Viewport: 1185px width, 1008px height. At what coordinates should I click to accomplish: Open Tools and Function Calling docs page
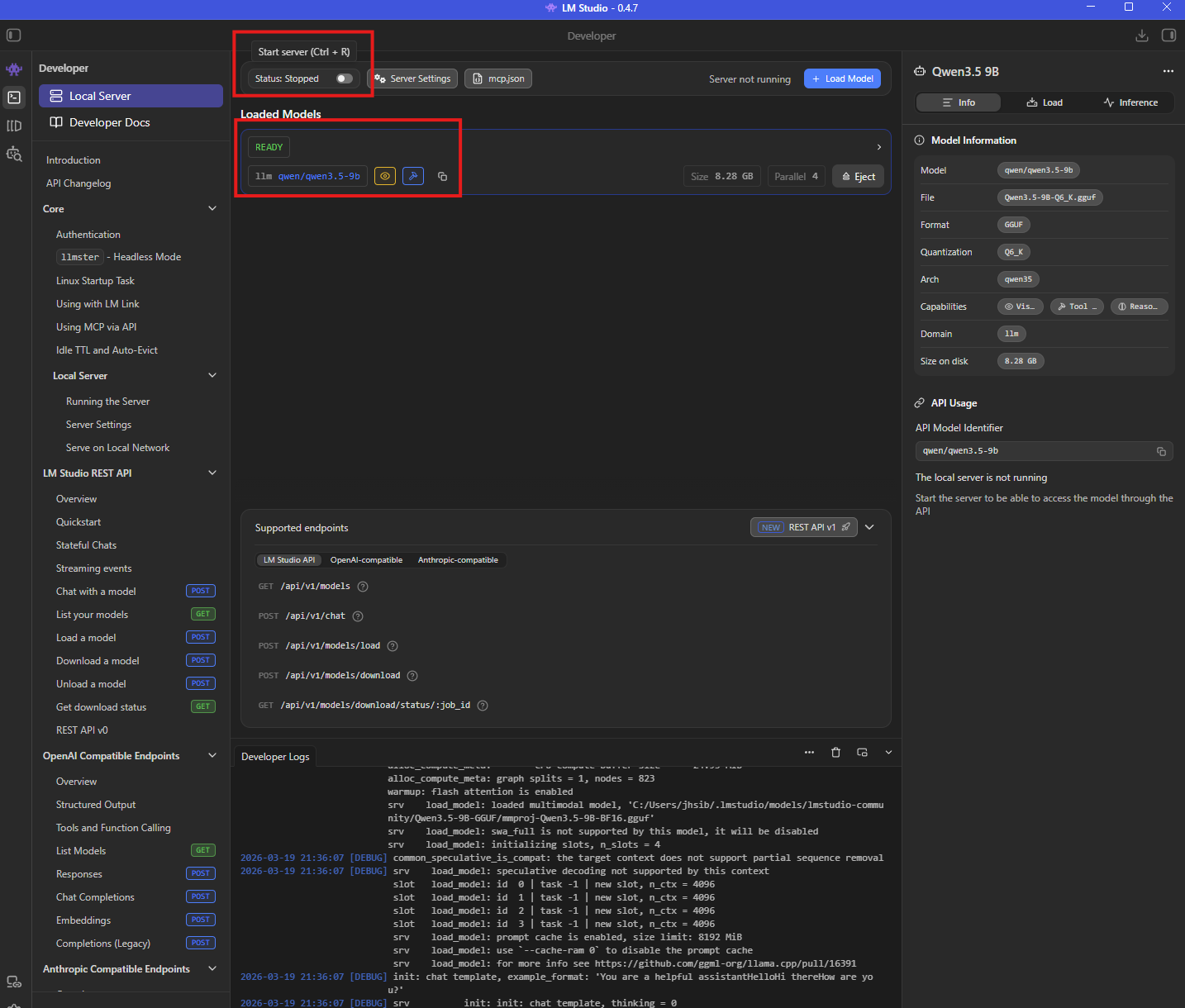click(x=113, y=828)
